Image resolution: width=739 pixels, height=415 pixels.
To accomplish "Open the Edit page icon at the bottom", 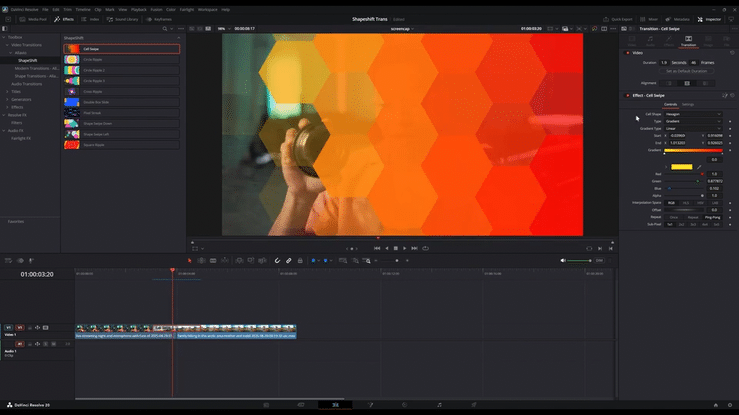I will 335,405.
